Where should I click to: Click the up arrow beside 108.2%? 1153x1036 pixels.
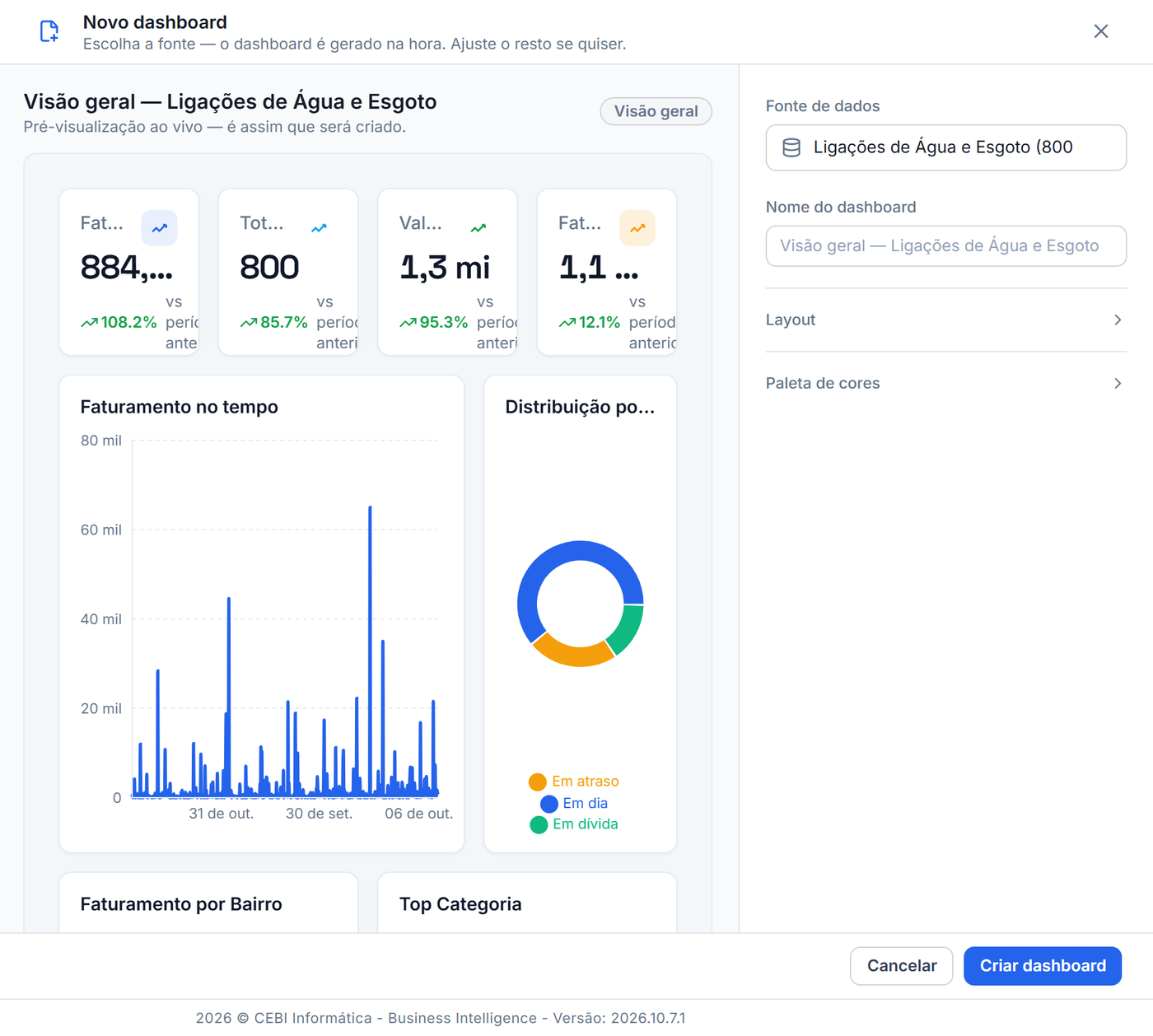(89, 323)
